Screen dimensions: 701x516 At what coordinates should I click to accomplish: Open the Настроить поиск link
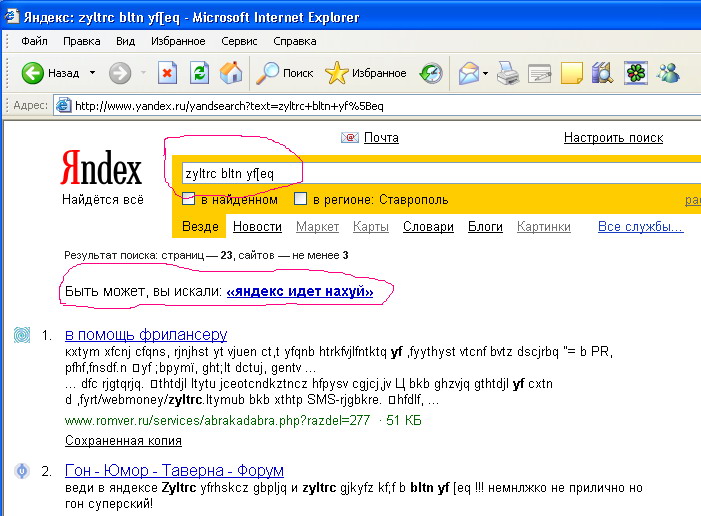click(x=613, y=138)
